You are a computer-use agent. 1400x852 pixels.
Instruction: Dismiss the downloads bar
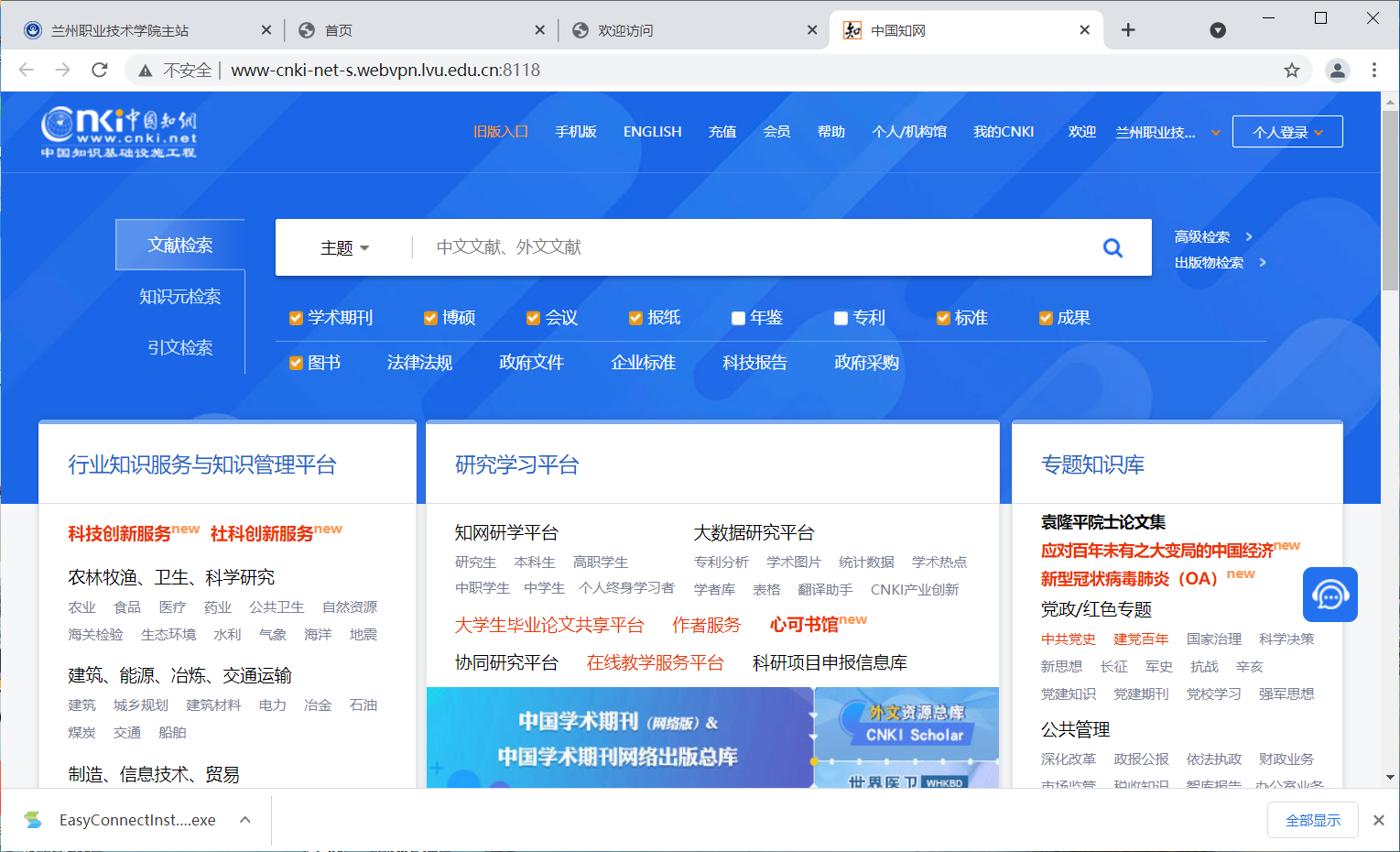click(1379, 820)
